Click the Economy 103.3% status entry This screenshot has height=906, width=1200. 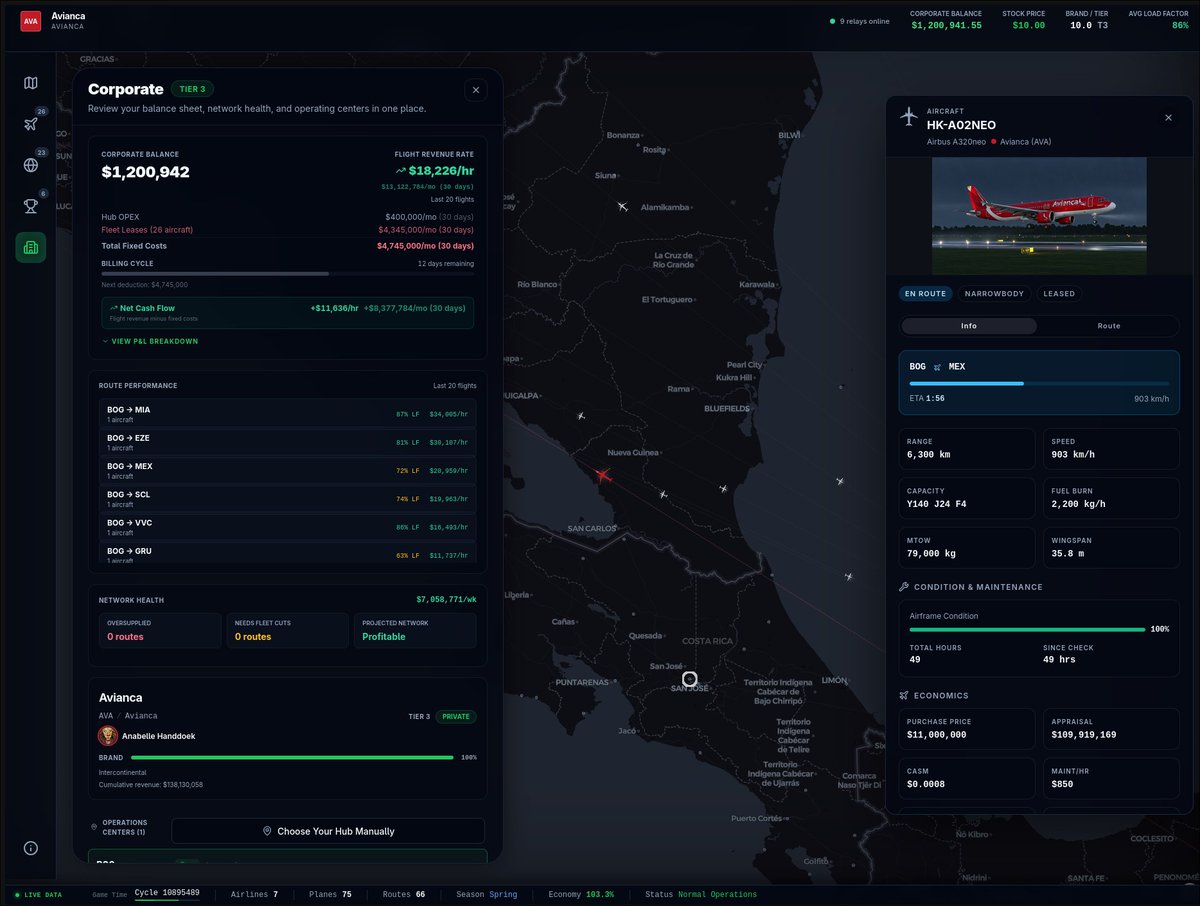(x=581, y=894)
